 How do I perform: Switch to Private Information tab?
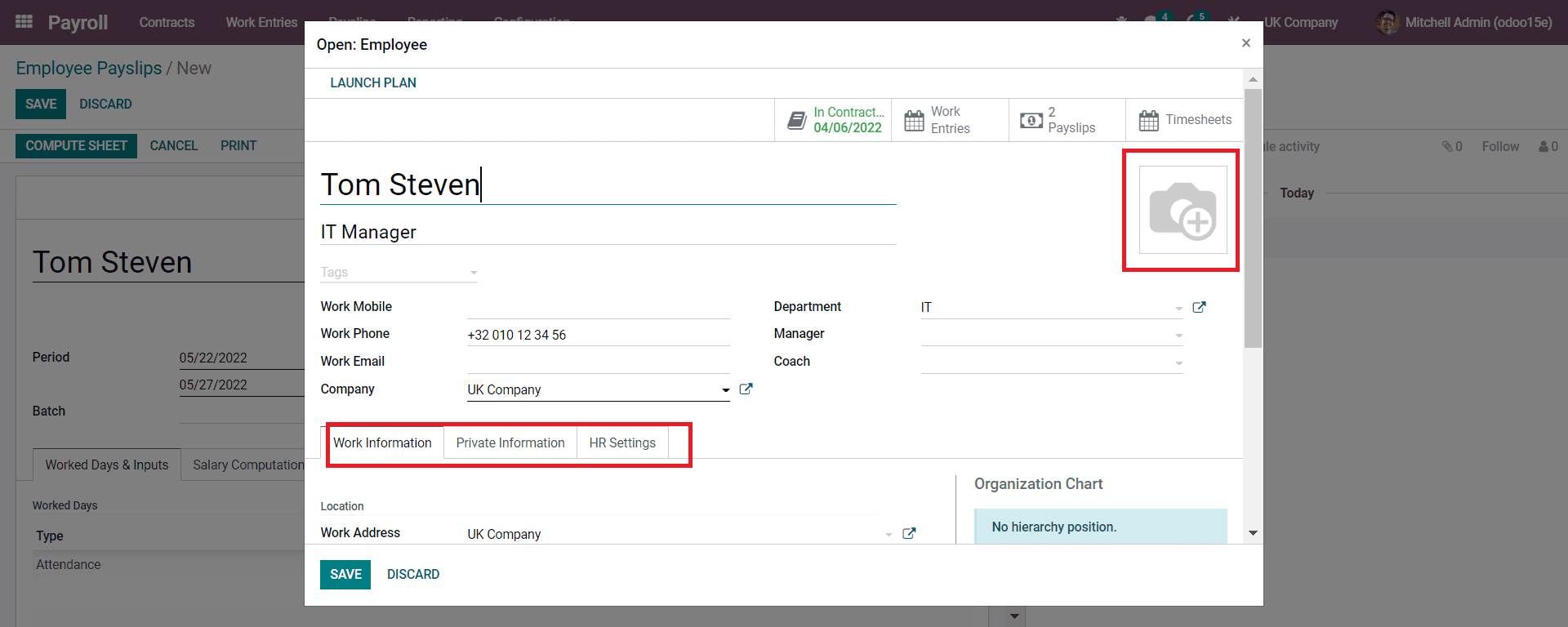click(x=510, y=442)
